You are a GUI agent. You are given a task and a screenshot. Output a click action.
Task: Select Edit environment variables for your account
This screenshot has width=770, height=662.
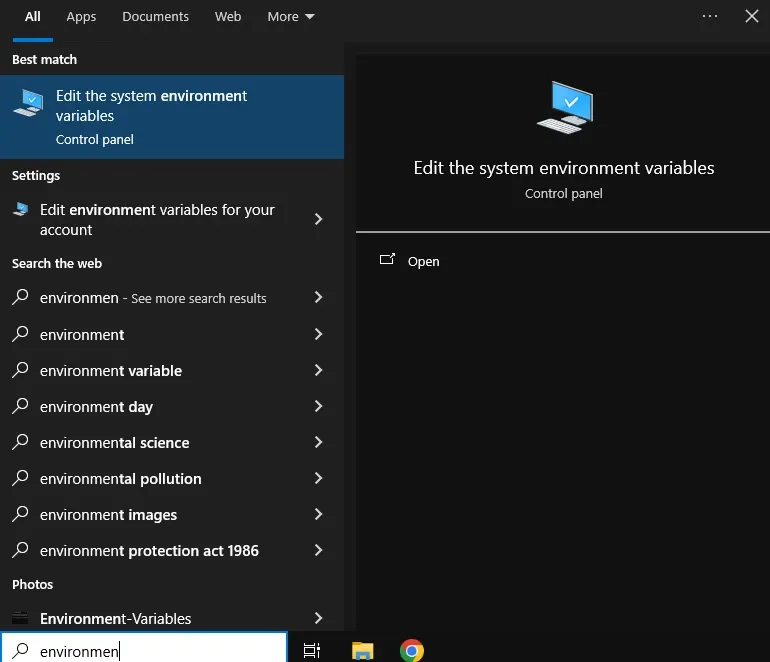pos(172,220)
